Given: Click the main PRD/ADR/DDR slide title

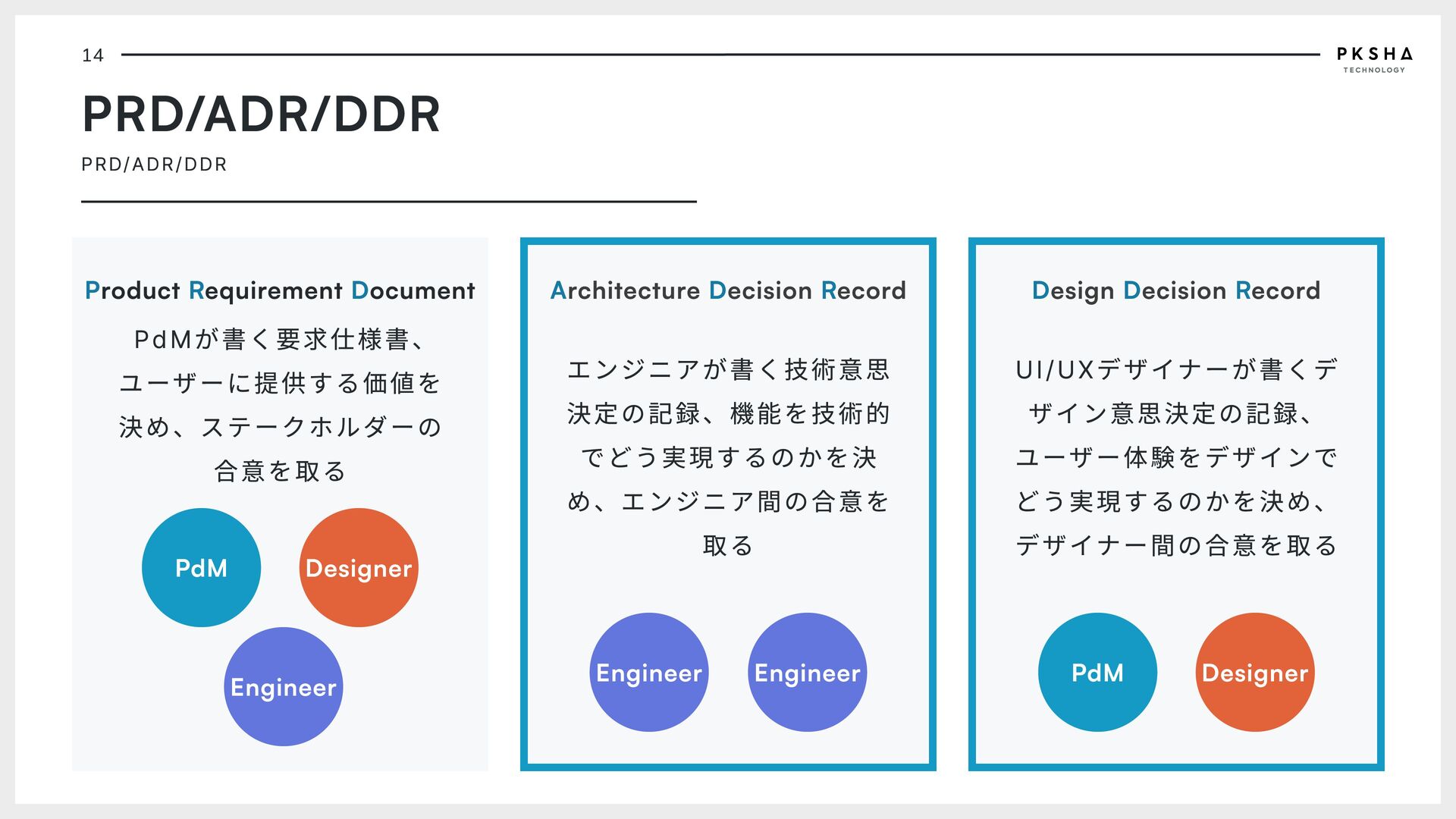Looking at the screenshot, I should tap(261, 115).
